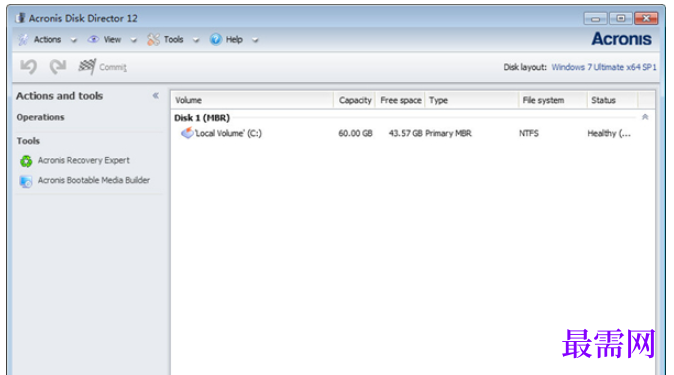Click the Acronis Recovery Expert label
Viewport: 674px width, 375px height.
[x=83, y=160]
